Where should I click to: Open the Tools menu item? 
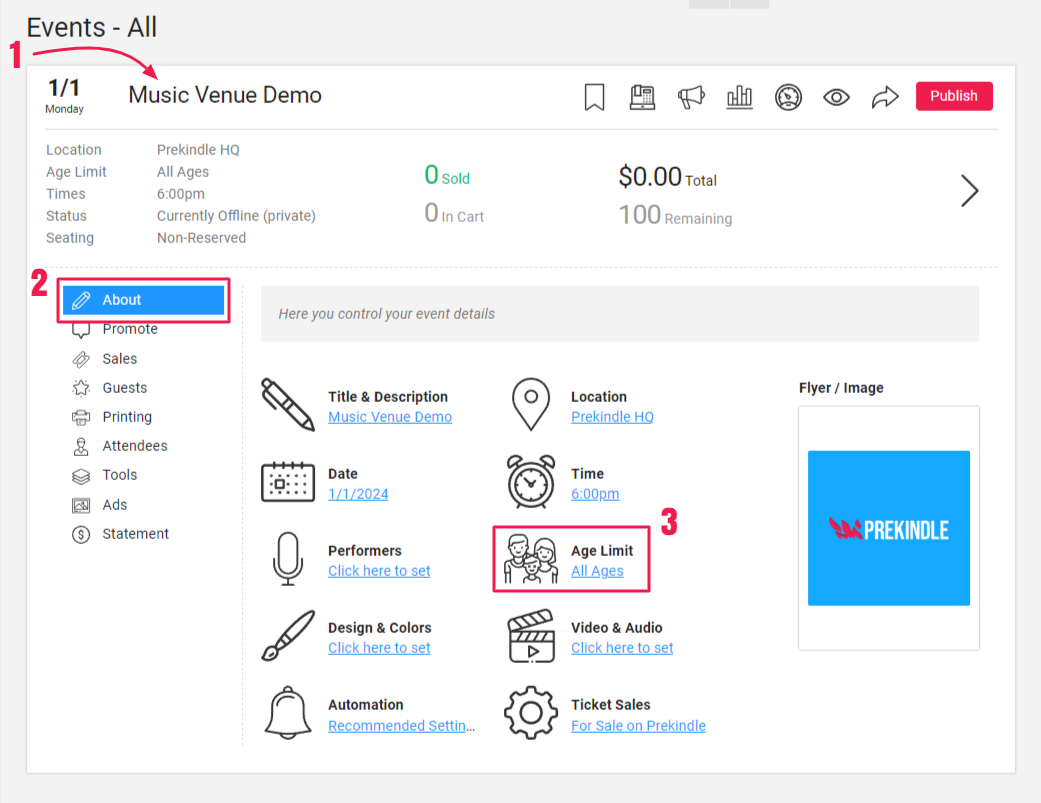[x=120, y=475]
